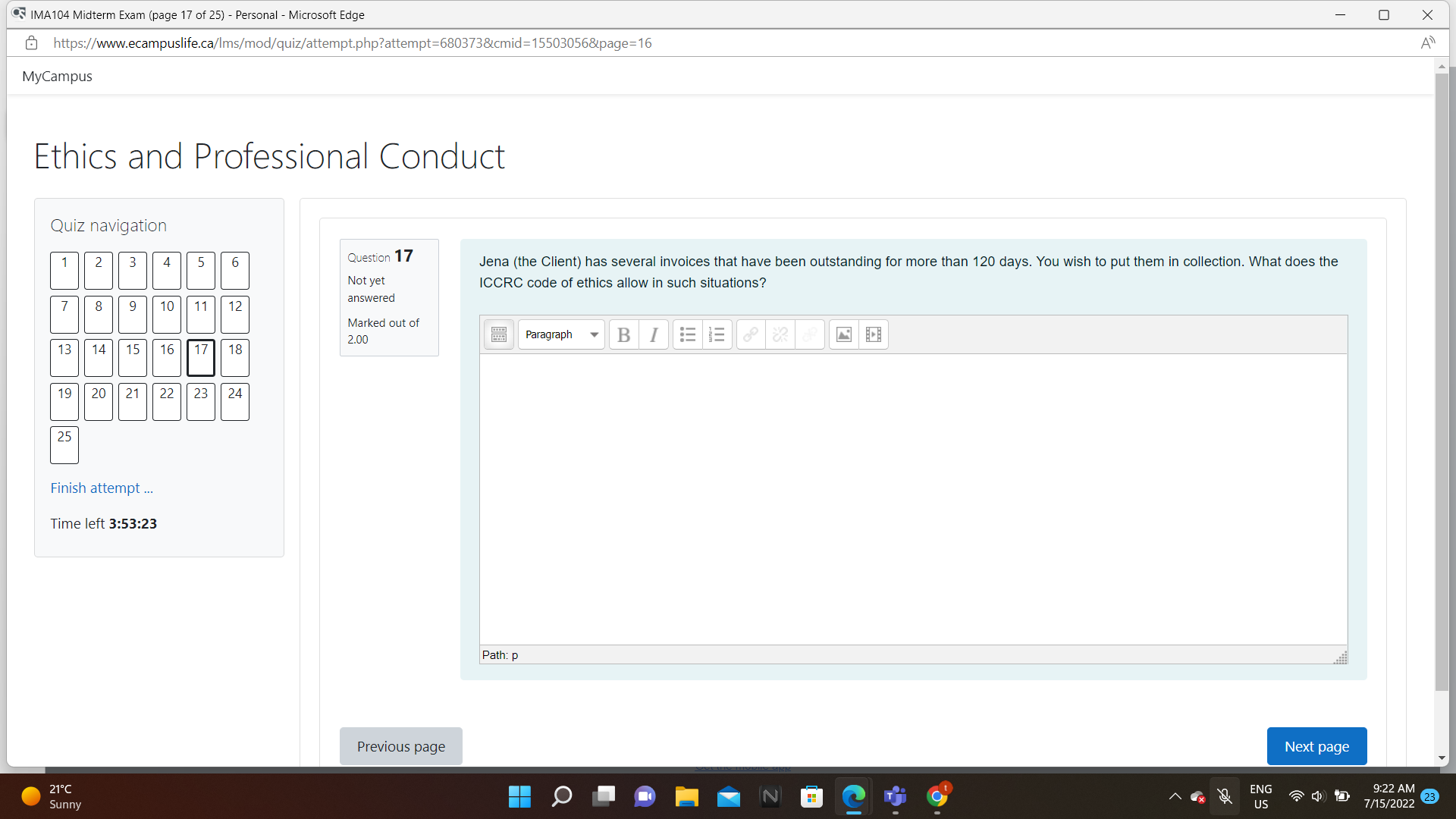Toggle the editor toolbar expand icon
This screenshot has width=1456, height=819.
(x=498, y=334)
